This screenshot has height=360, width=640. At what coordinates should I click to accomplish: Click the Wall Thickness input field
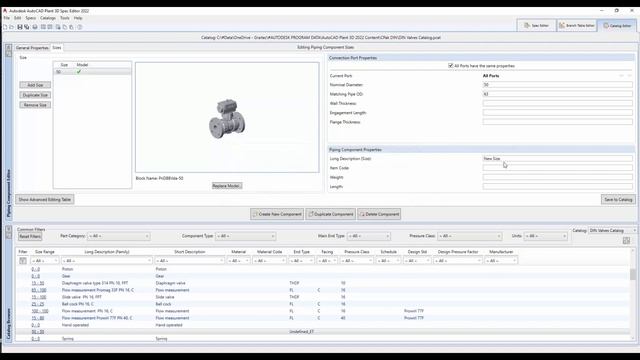coord(558,103)
